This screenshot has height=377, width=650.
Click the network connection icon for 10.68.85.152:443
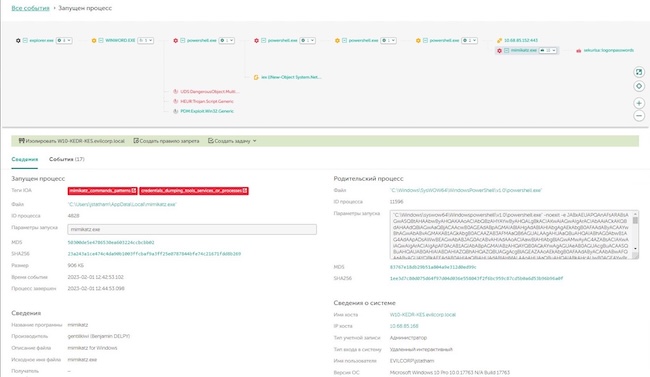(500, 41)
